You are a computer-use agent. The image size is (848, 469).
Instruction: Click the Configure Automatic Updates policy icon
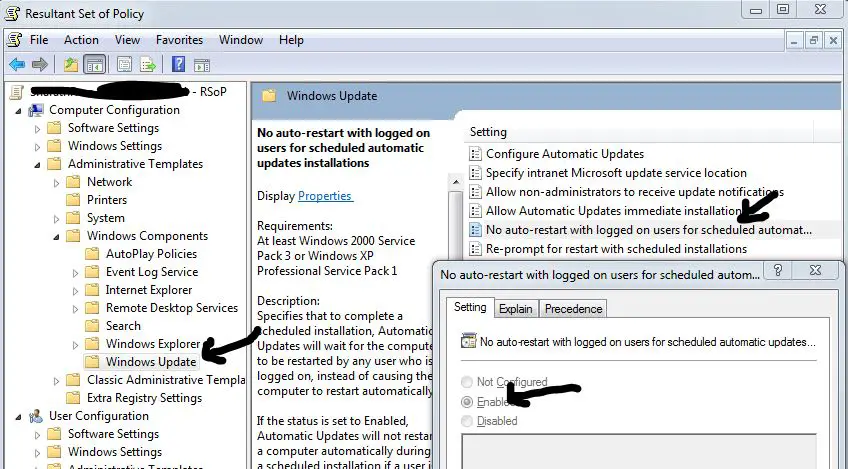coord(475,154)
